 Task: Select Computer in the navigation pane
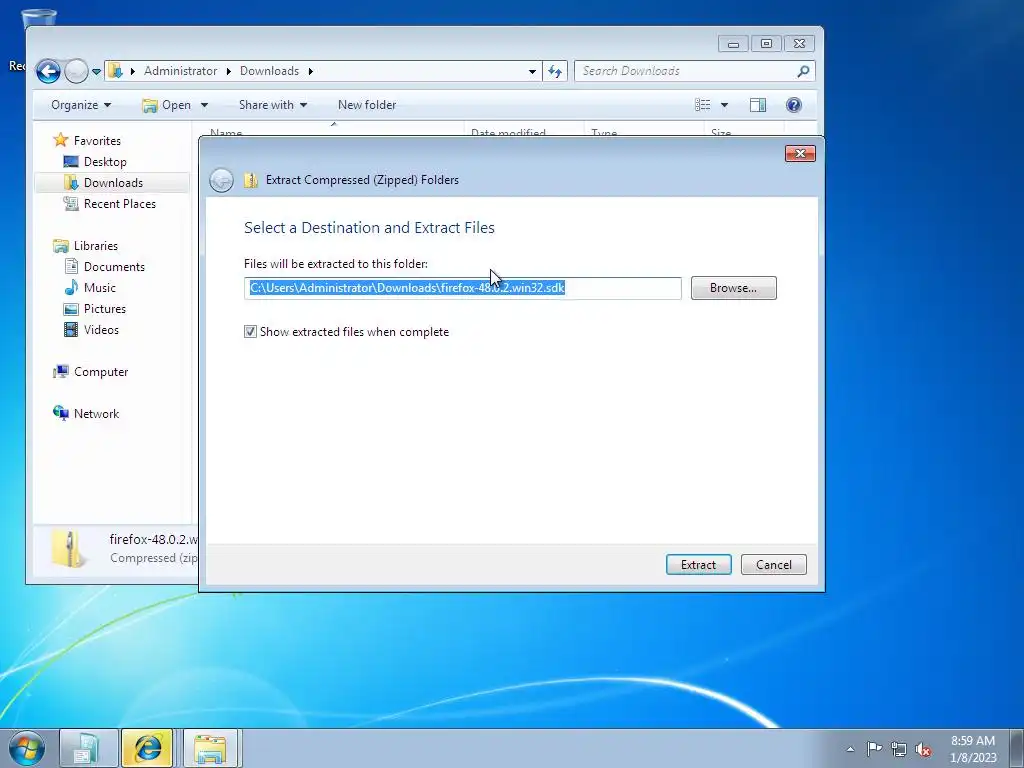(x=101, y=372)
